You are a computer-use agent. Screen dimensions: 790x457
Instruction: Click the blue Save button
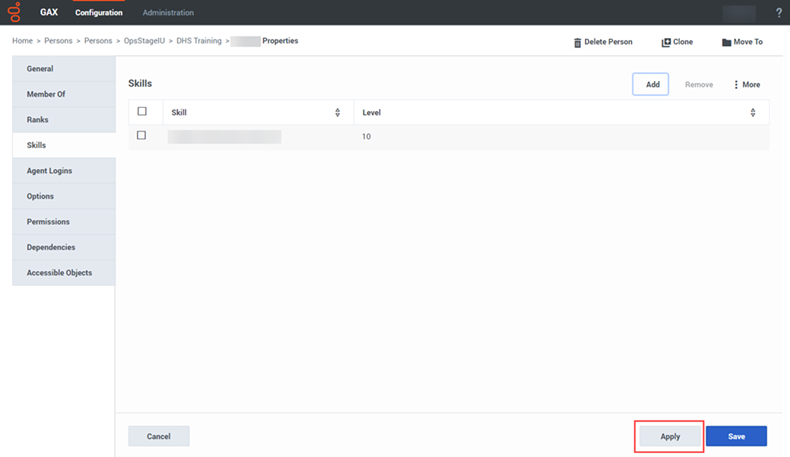tap(736, 436)
